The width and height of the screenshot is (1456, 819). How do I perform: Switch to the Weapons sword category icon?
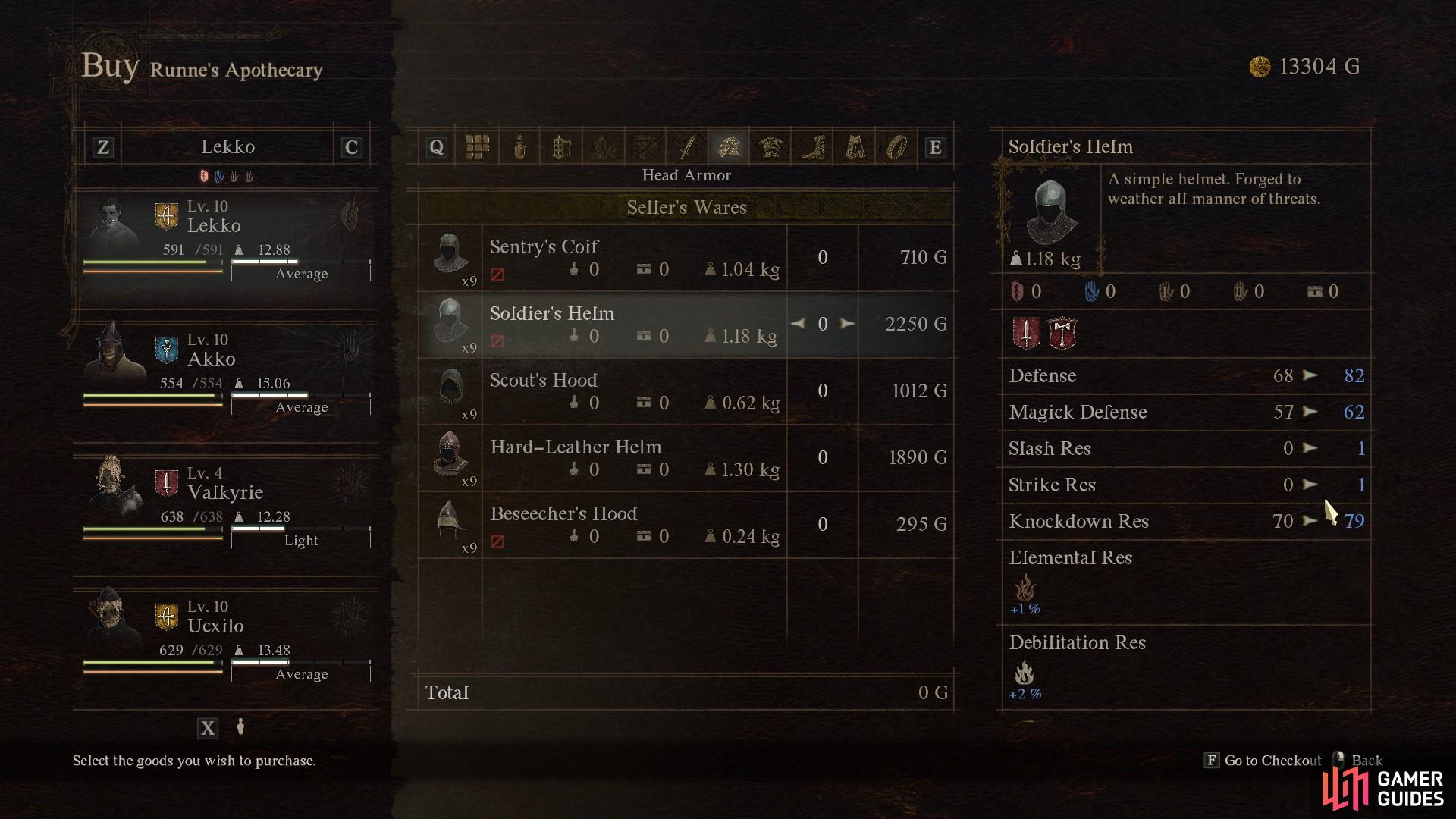(x=687, y=147)
